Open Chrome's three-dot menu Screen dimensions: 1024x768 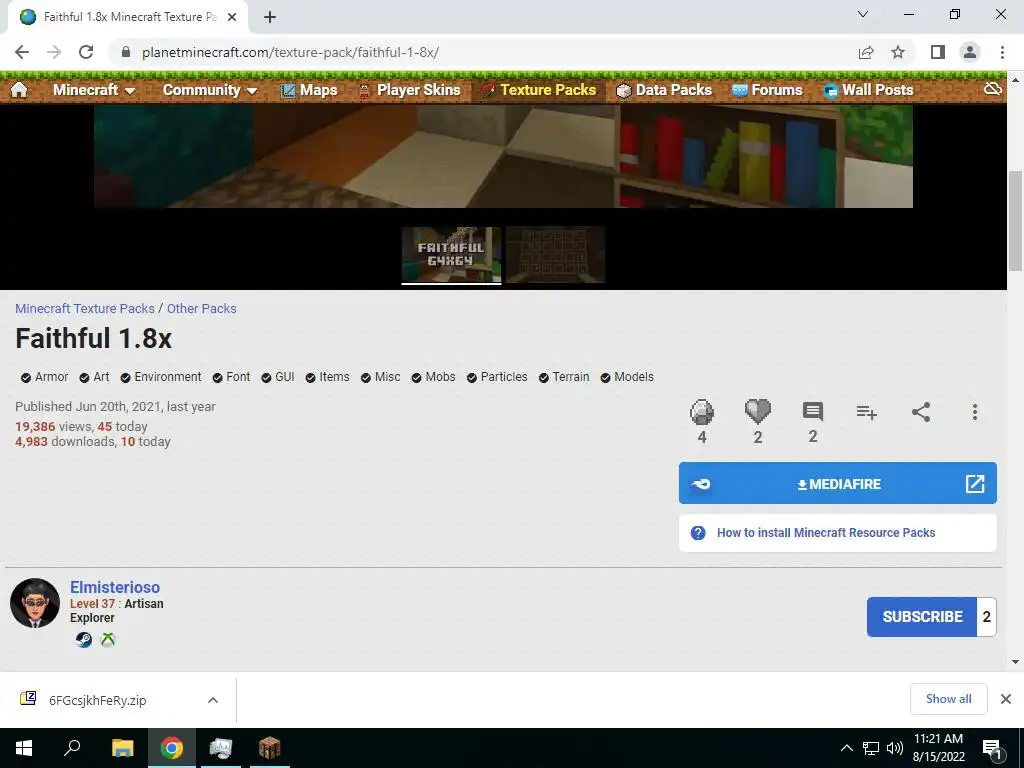[1002, 52]
